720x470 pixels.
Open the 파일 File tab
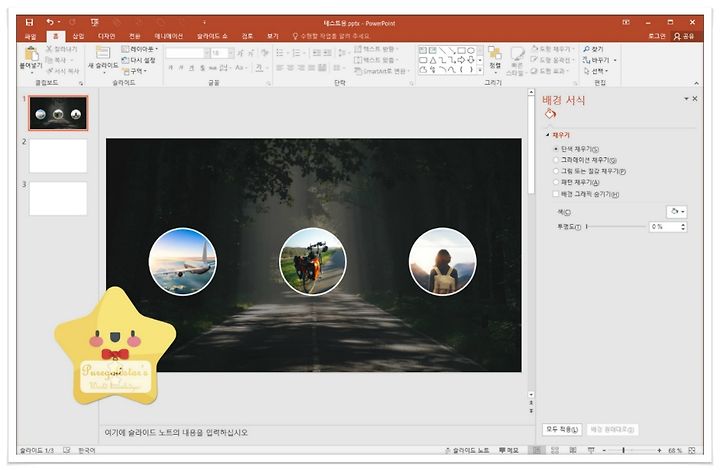click(x=30, y=36)
